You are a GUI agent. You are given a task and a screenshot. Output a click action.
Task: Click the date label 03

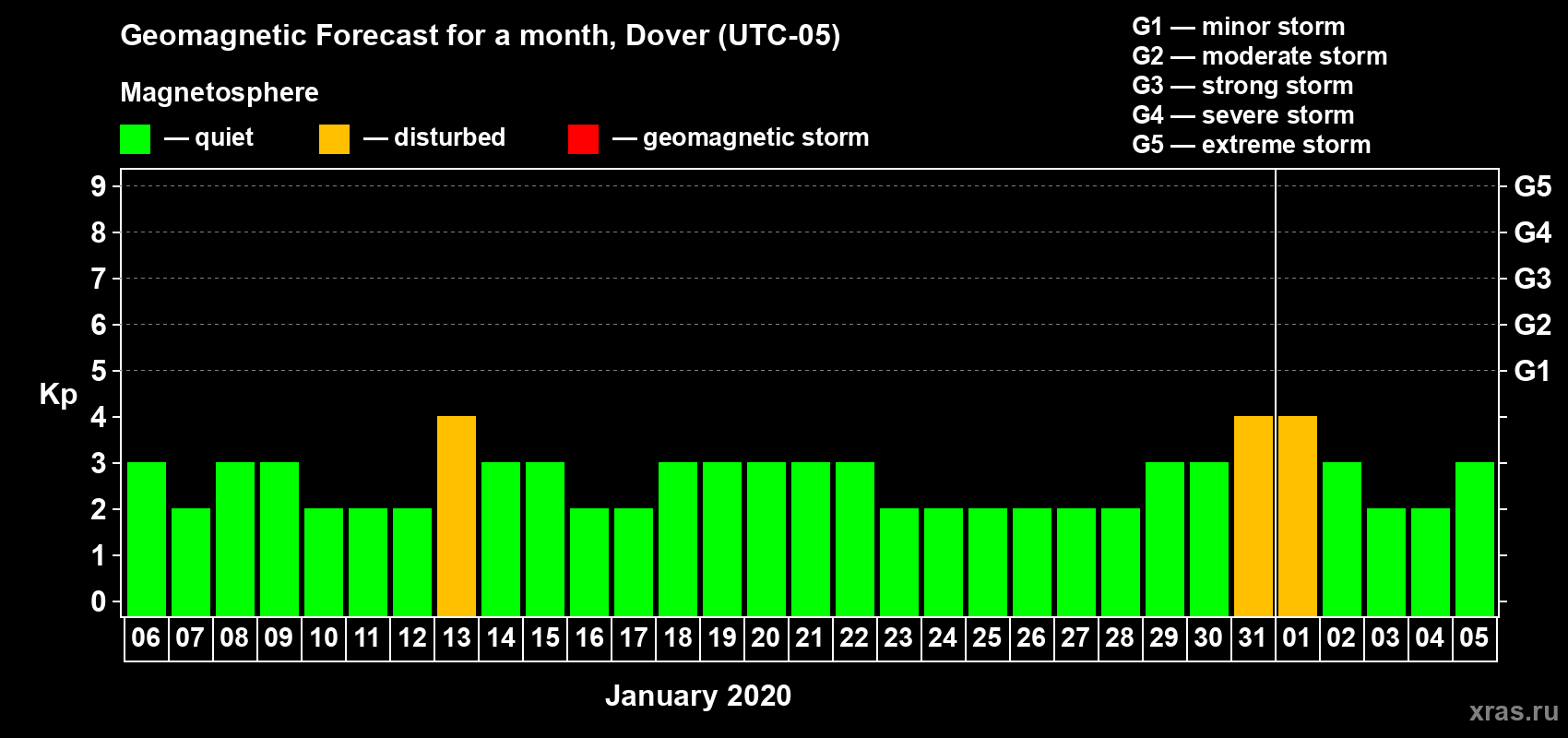click(1385, 637)
